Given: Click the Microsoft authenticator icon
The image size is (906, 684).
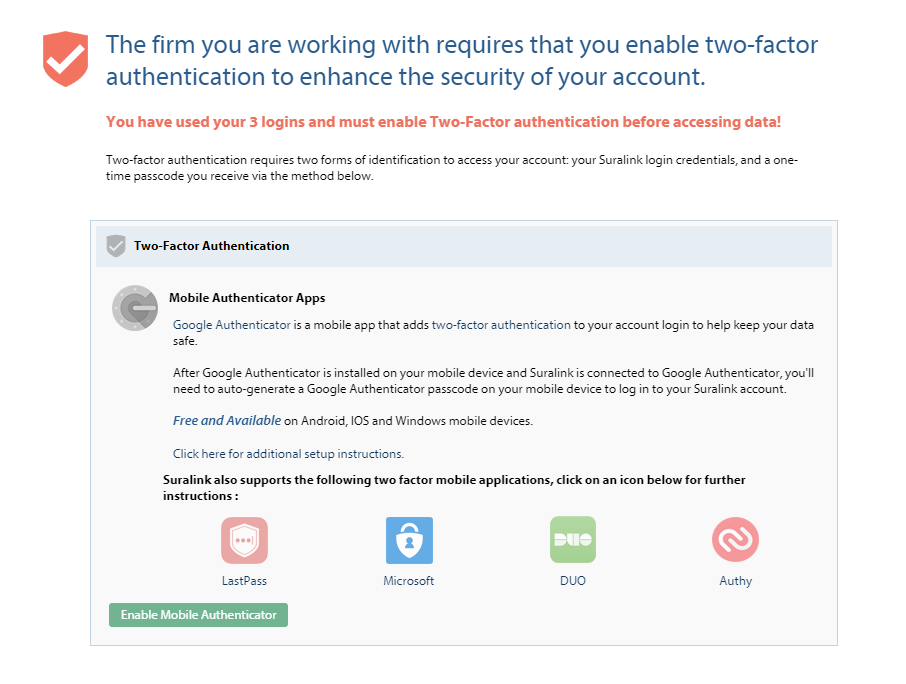Looking at the screenshot, I should 409,540.
